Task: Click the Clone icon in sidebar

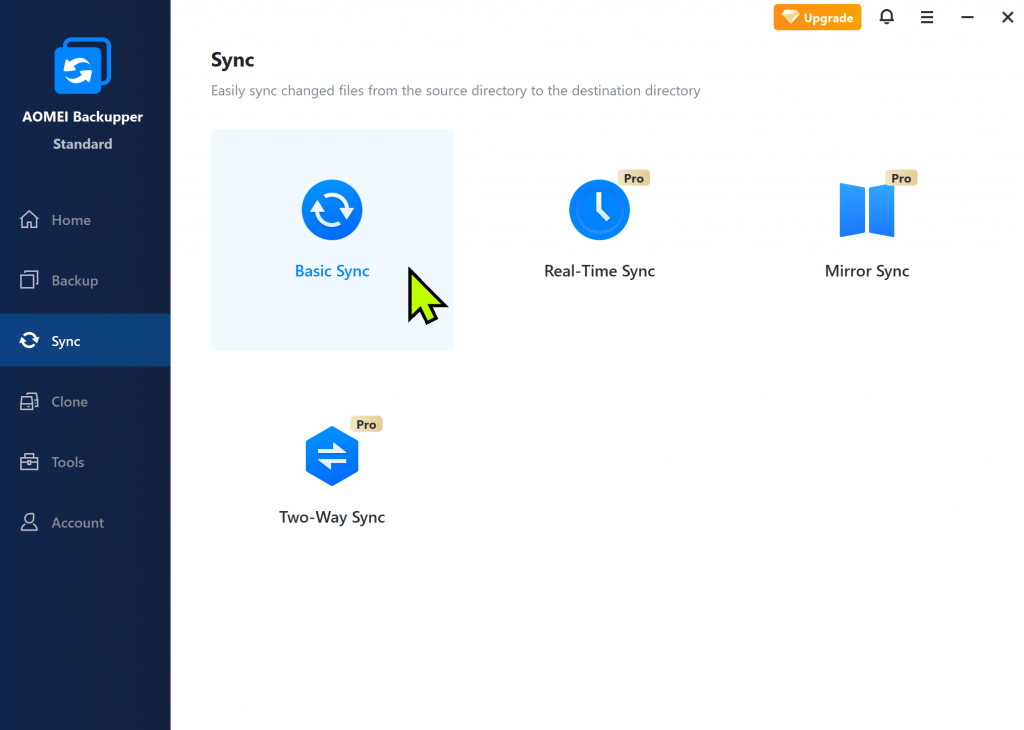Action: pyautogui.click(x=30, y=402)
